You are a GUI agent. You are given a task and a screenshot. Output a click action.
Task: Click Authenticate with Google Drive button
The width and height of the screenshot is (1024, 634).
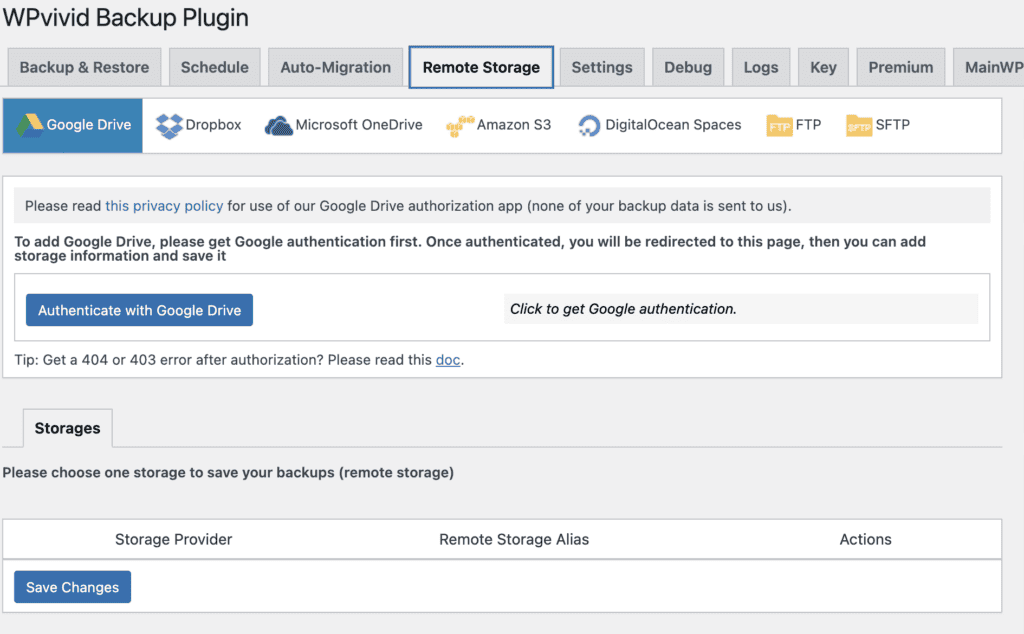(139, 310)
